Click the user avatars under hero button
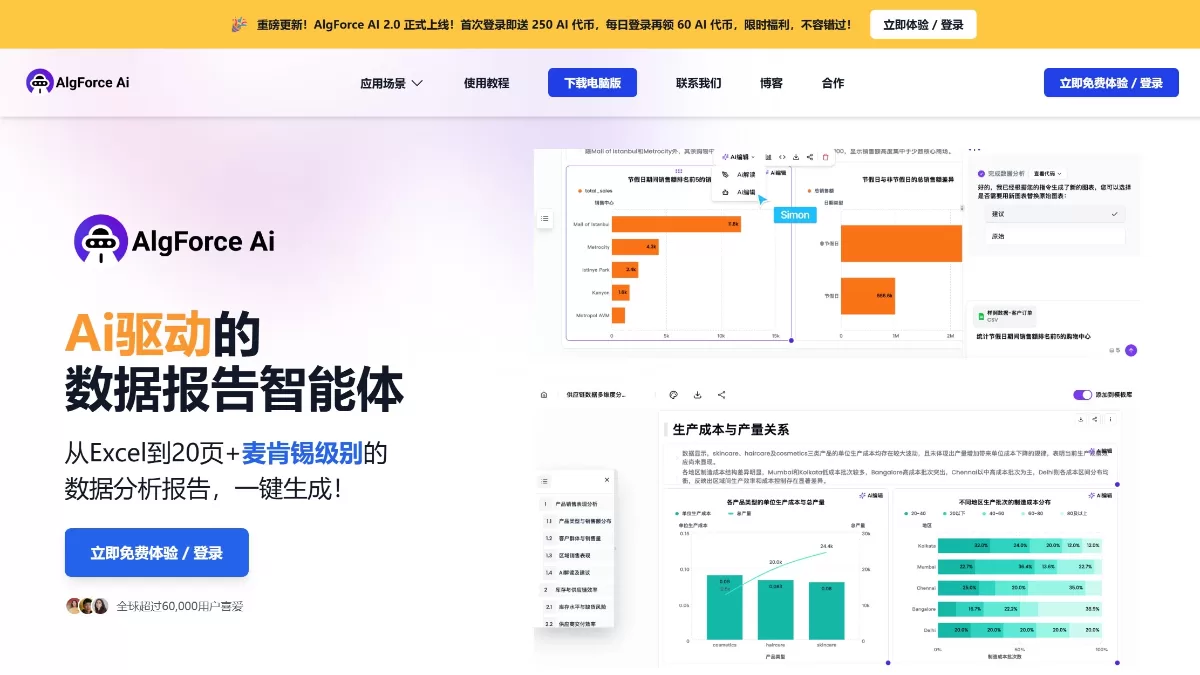1200x675 pixels. tap(87, 606)
